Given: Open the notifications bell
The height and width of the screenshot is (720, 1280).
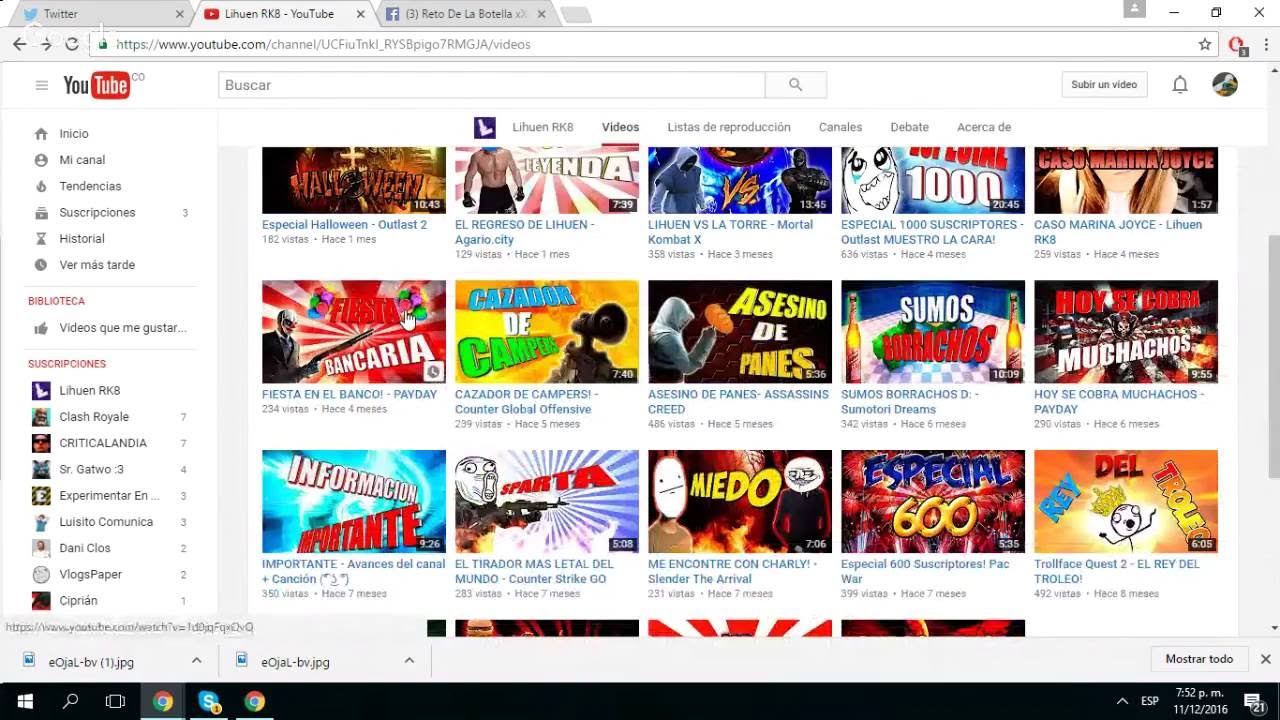Looking at the screenshot, I should [1180, 85].
